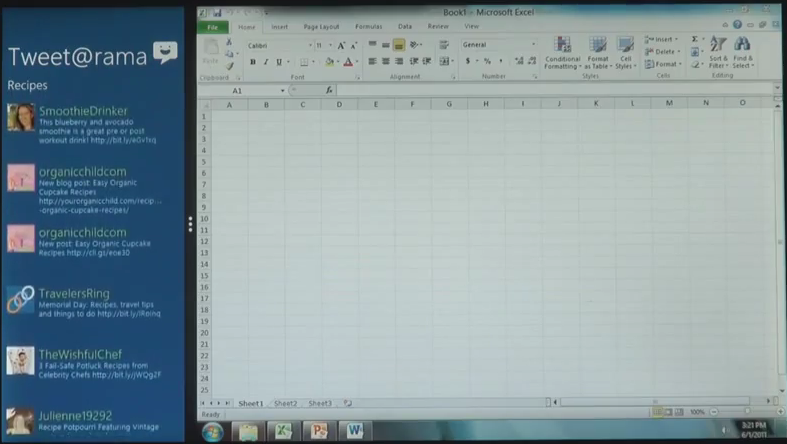Image resolution: width=787 pixels, height=444 pixels.
Task: Toggle the highlighted Bottom Align button
Action: pos(399,45)
